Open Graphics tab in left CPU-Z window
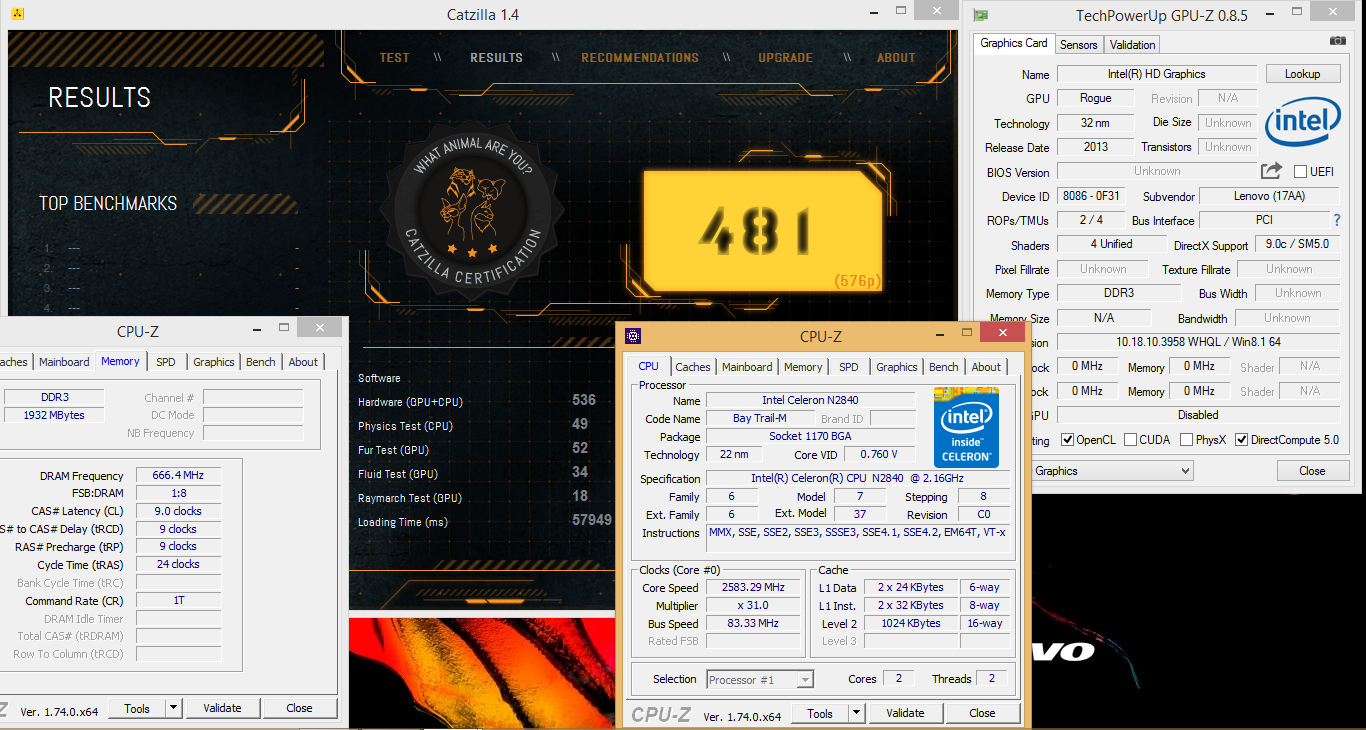 point(214,362)
